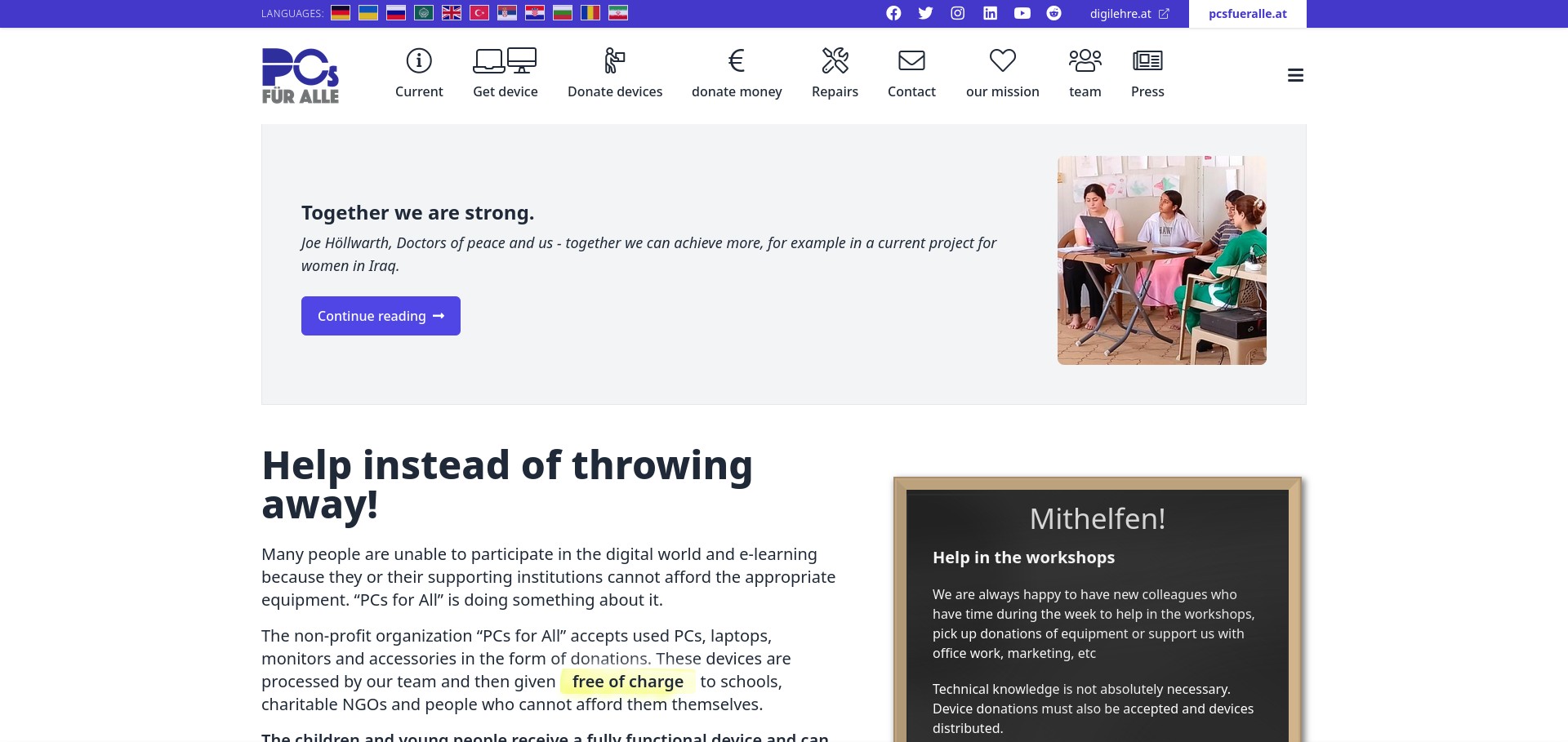
Task: Open the Iraq women project photo
Action: [1161, 260]
